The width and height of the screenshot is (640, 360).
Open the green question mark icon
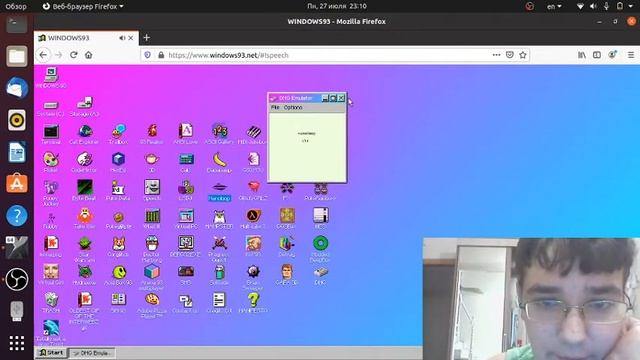coord(253,300)
